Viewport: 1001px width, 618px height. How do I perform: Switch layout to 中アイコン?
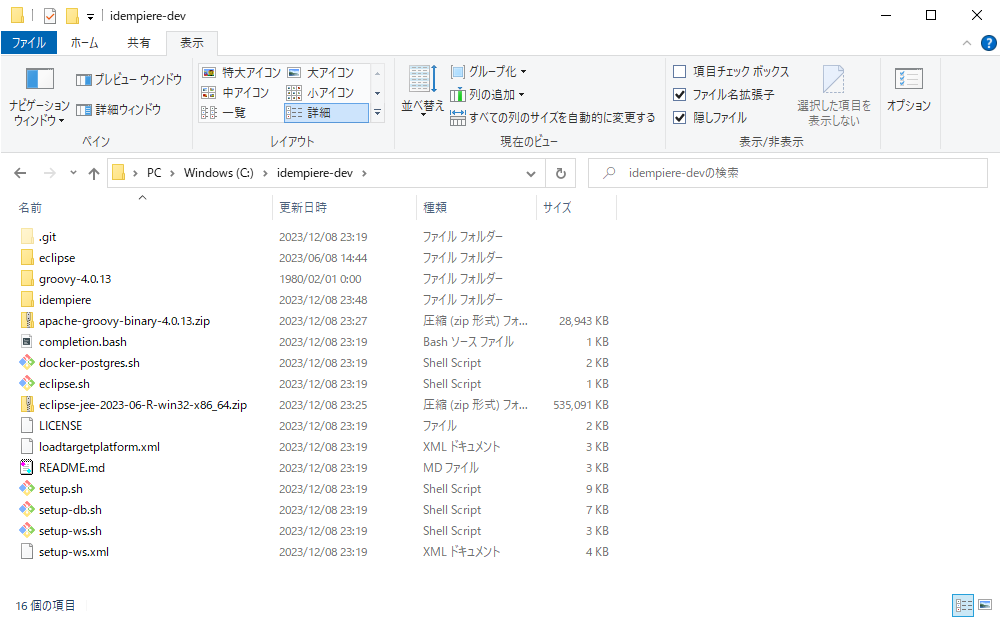pyautogui.click(x=236, y=93)
